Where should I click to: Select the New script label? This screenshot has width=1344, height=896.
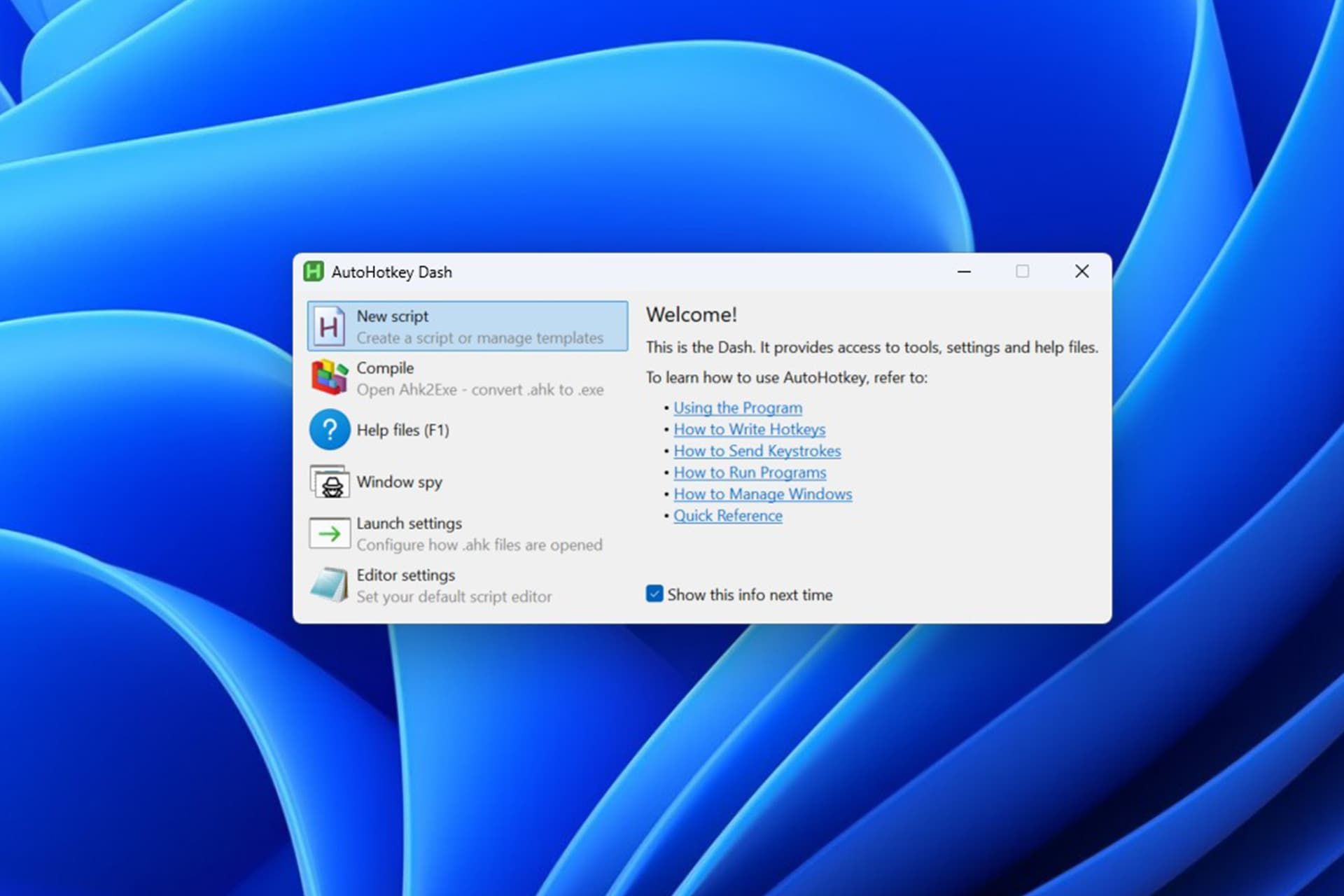[x=393, y=316]
